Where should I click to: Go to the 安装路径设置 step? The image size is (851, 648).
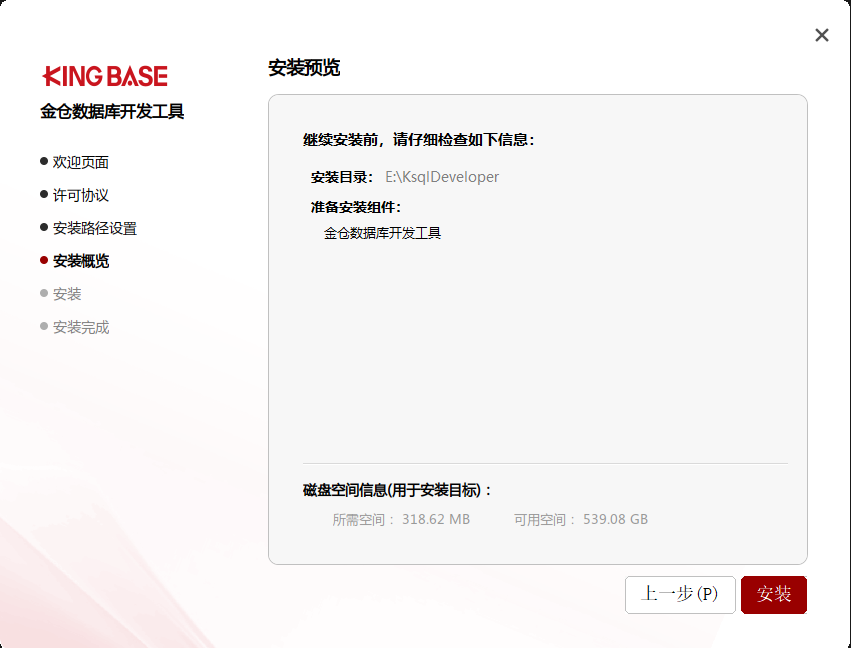pyautogui.click(x=94, y=228)
